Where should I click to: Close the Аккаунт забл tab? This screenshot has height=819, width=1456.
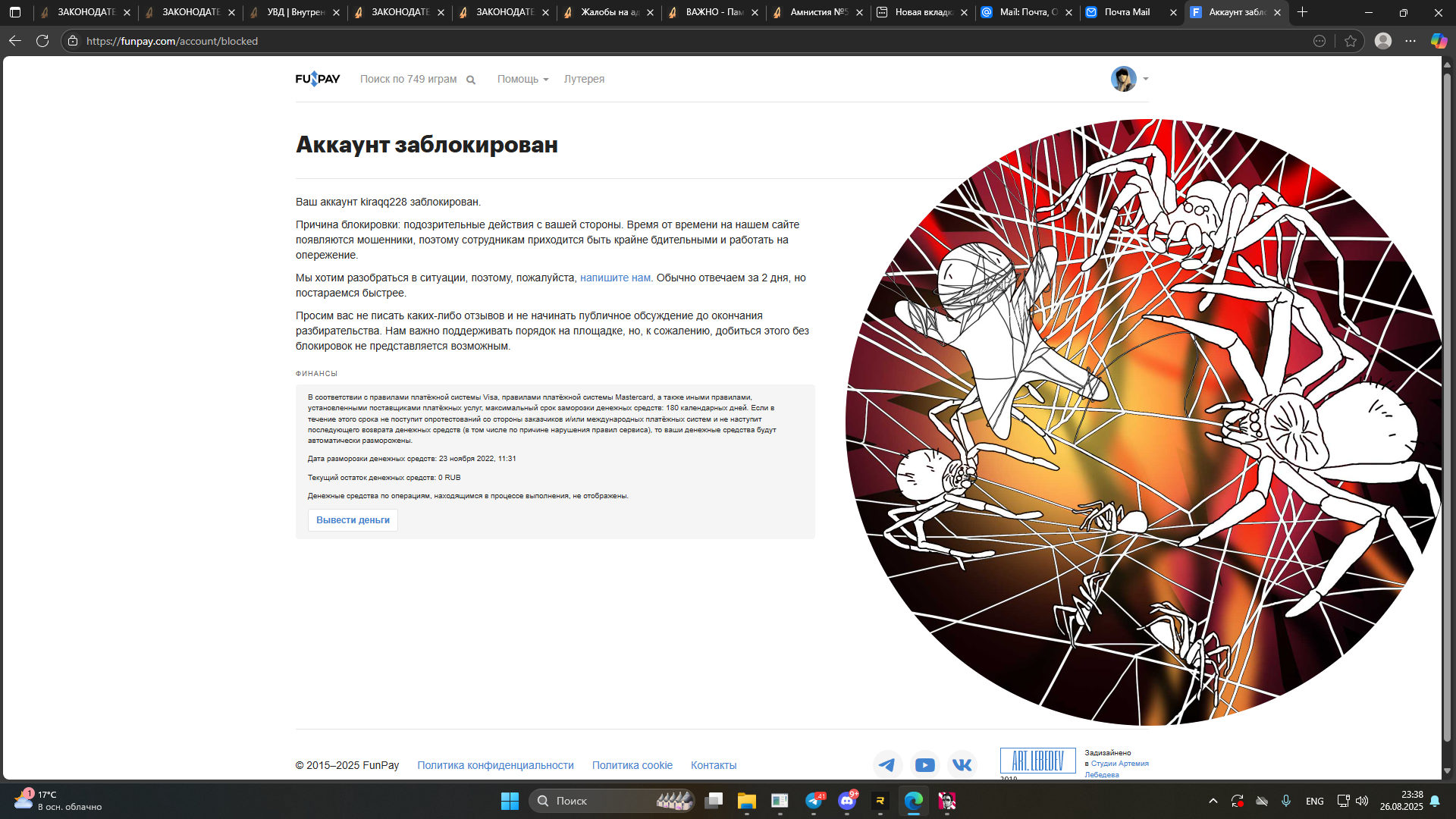pos(1278,13)
